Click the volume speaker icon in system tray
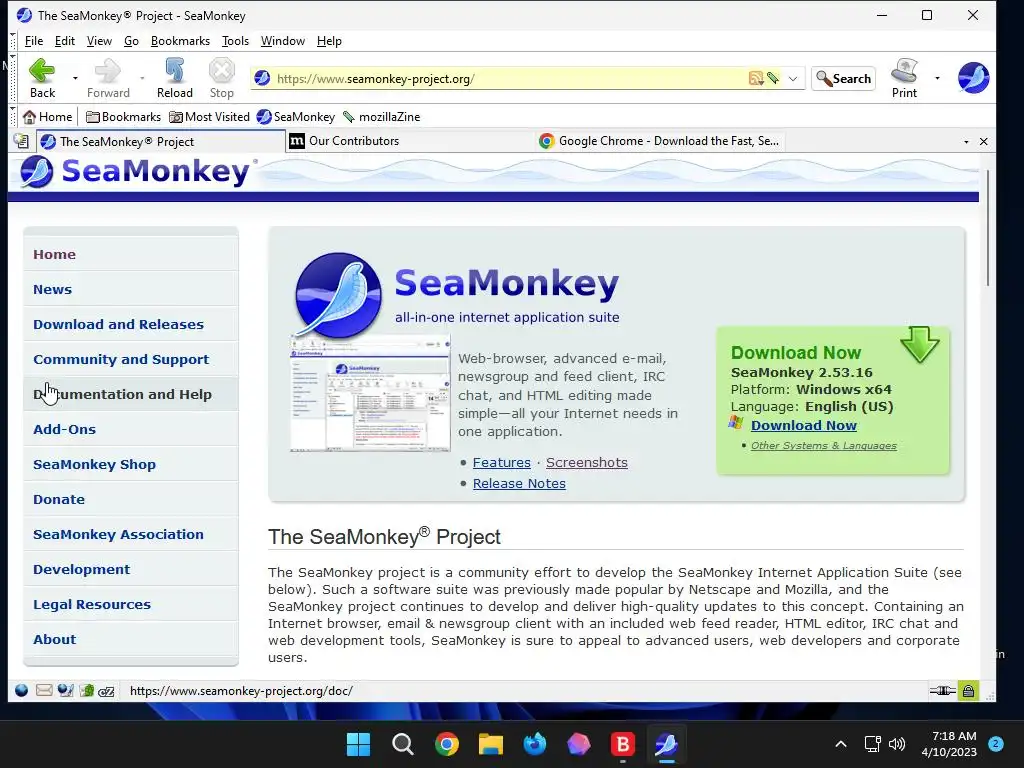Viewport: 1024px width, 768px height. coord(897,744)
